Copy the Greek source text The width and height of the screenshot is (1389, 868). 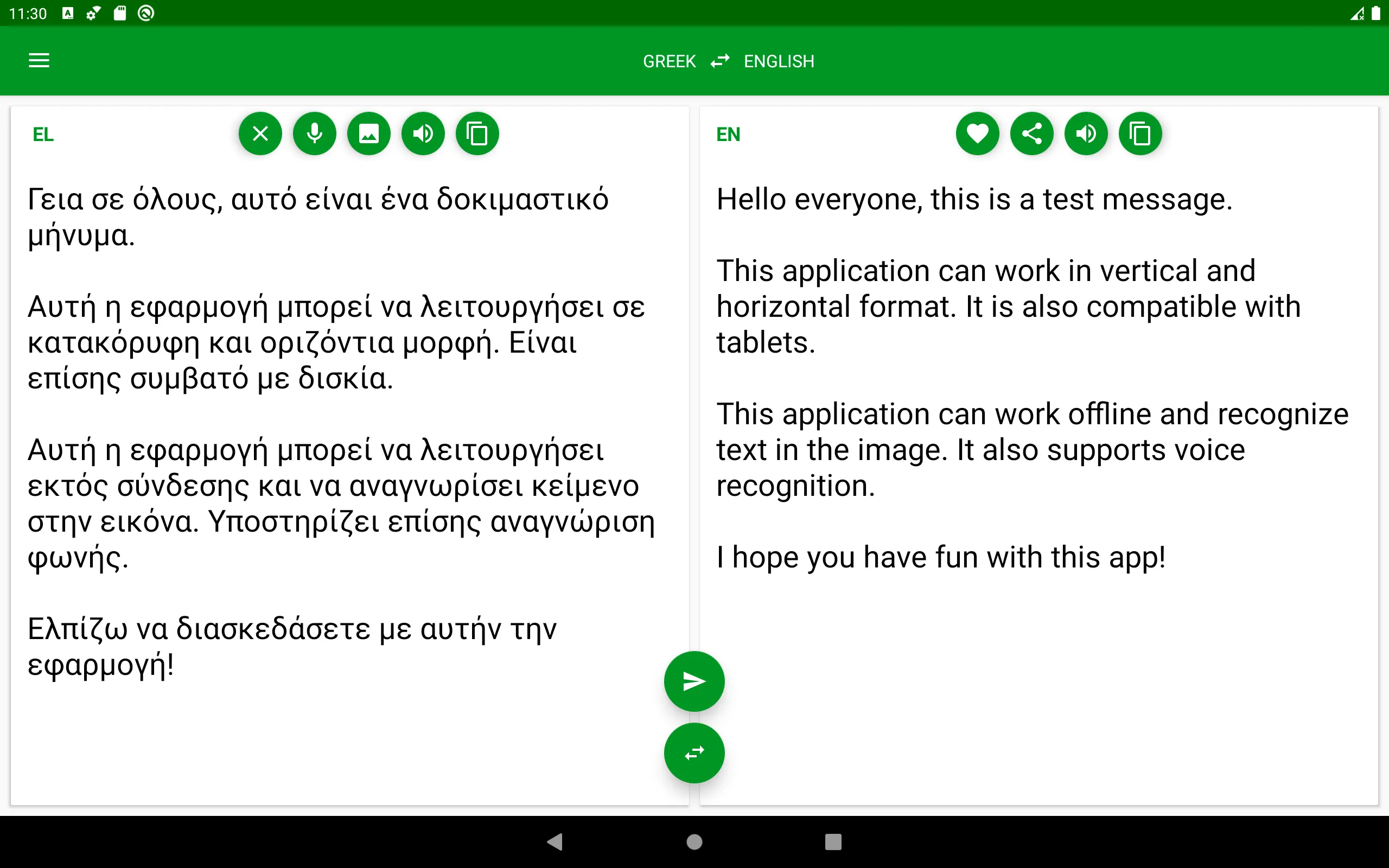point(477,133)
